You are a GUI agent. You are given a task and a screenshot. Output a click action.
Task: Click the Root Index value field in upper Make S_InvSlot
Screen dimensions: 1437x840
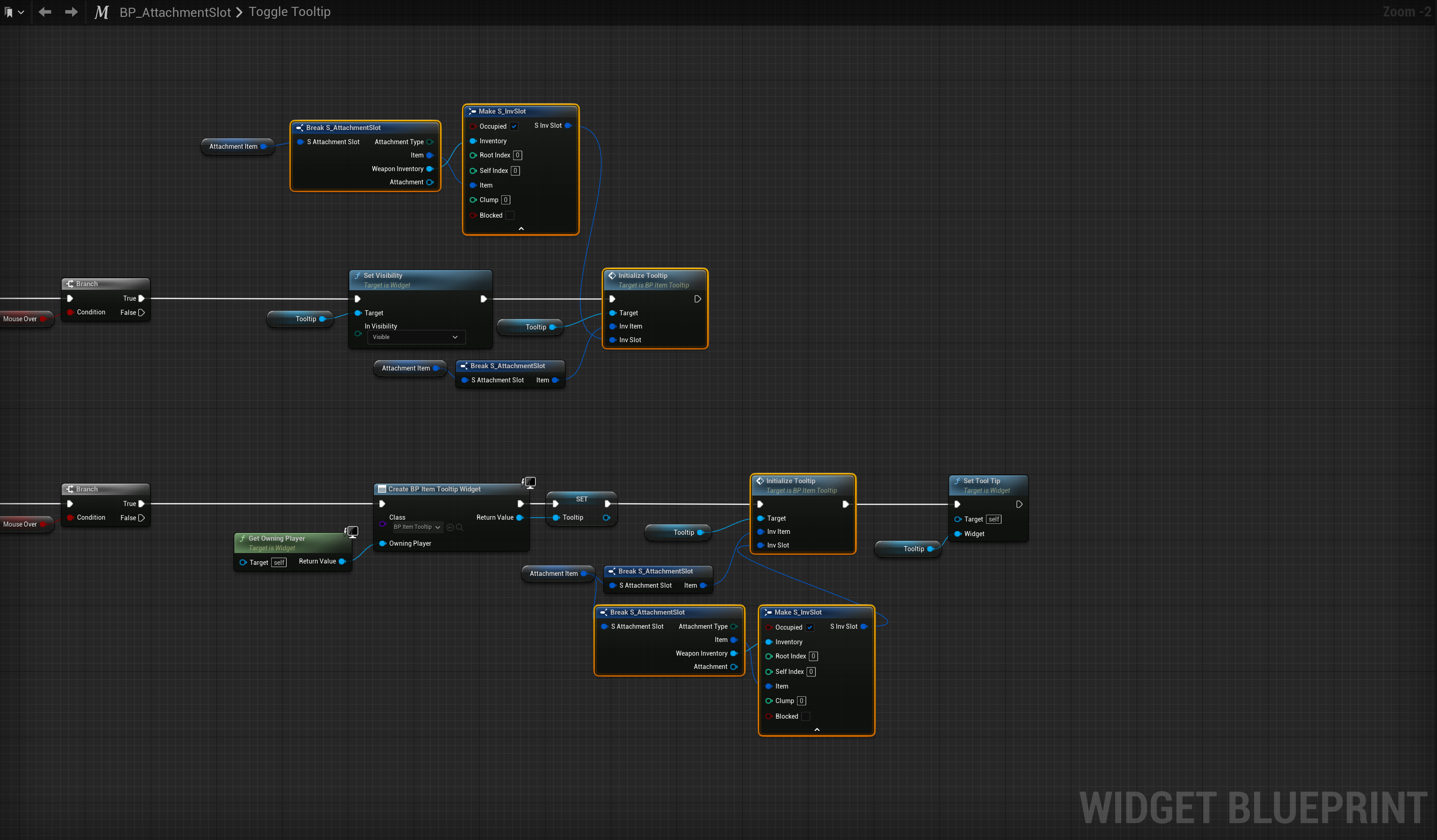[x=517, y=155]
